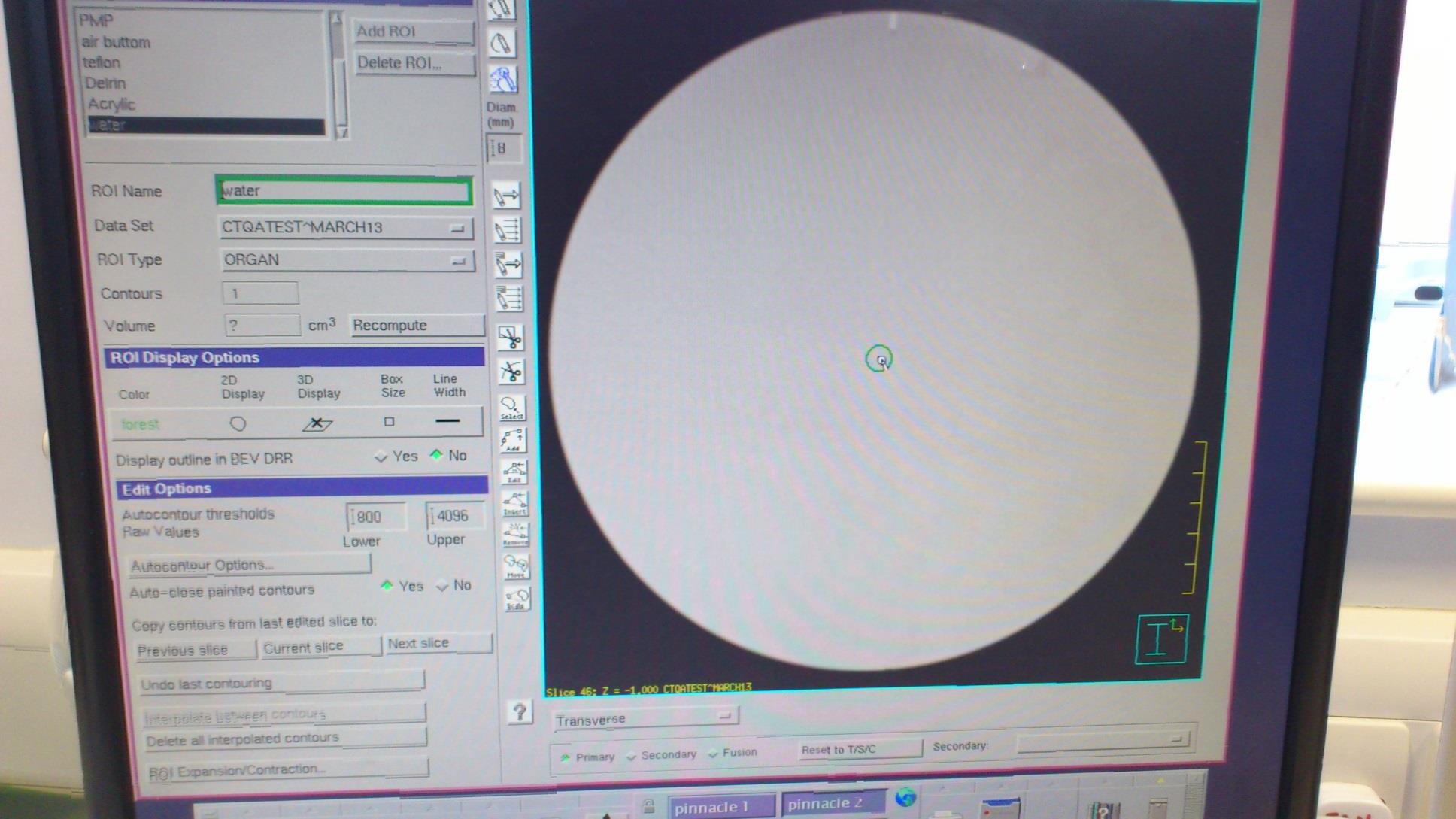Select the scissors cut contour tool
Screen dimensions: 1456x819
[511, 338]
